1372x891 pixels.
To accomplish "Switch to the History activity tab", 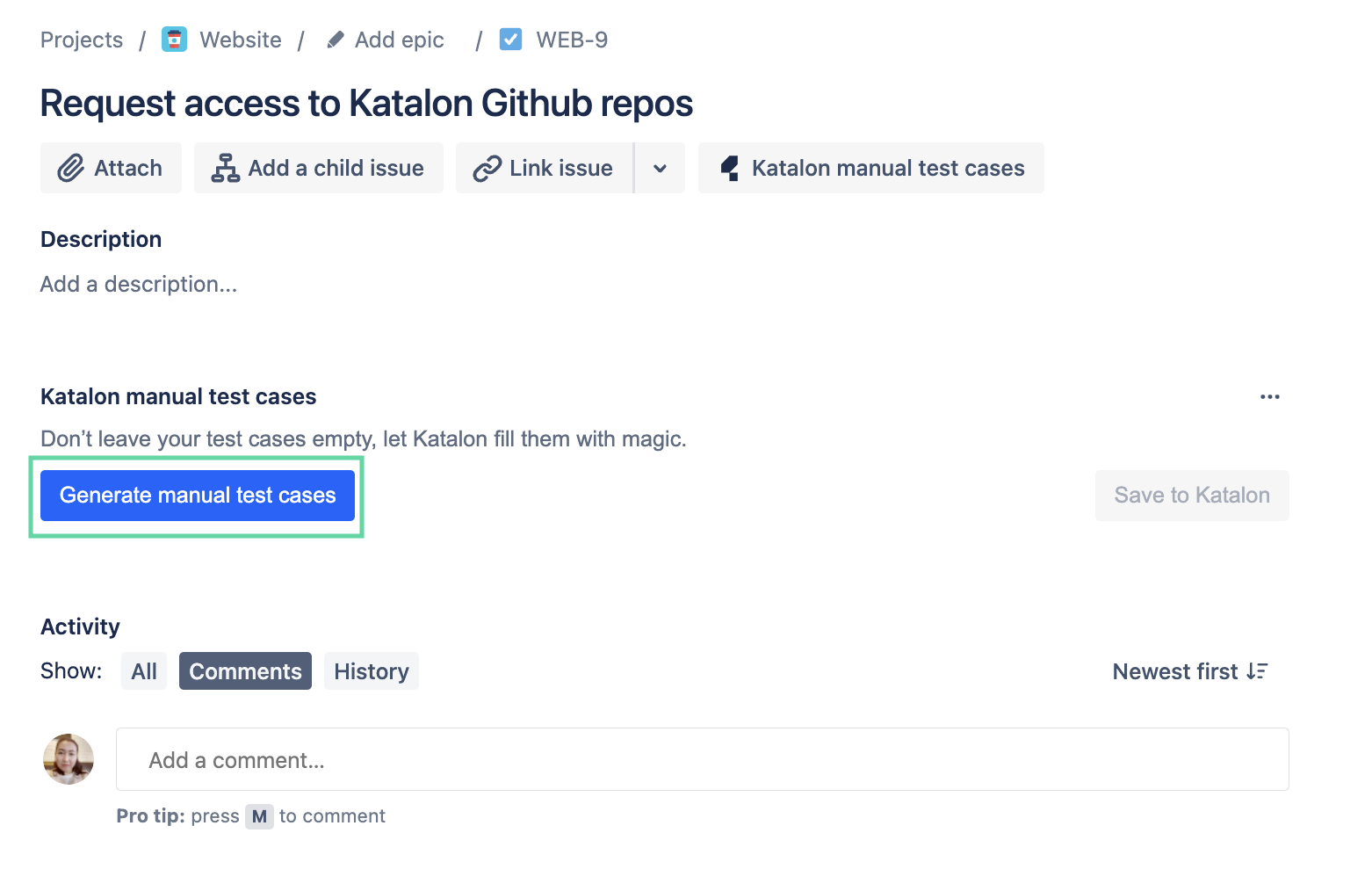I will 372,671.
